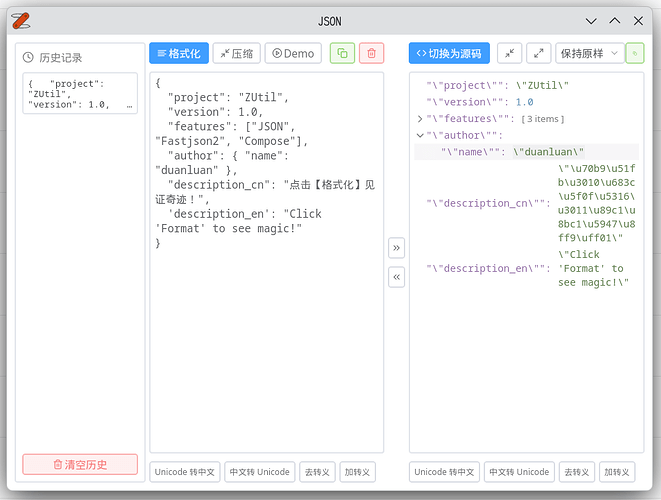
Task: Click right panel Unicode 转中文 button
Action: coord(444,472)
